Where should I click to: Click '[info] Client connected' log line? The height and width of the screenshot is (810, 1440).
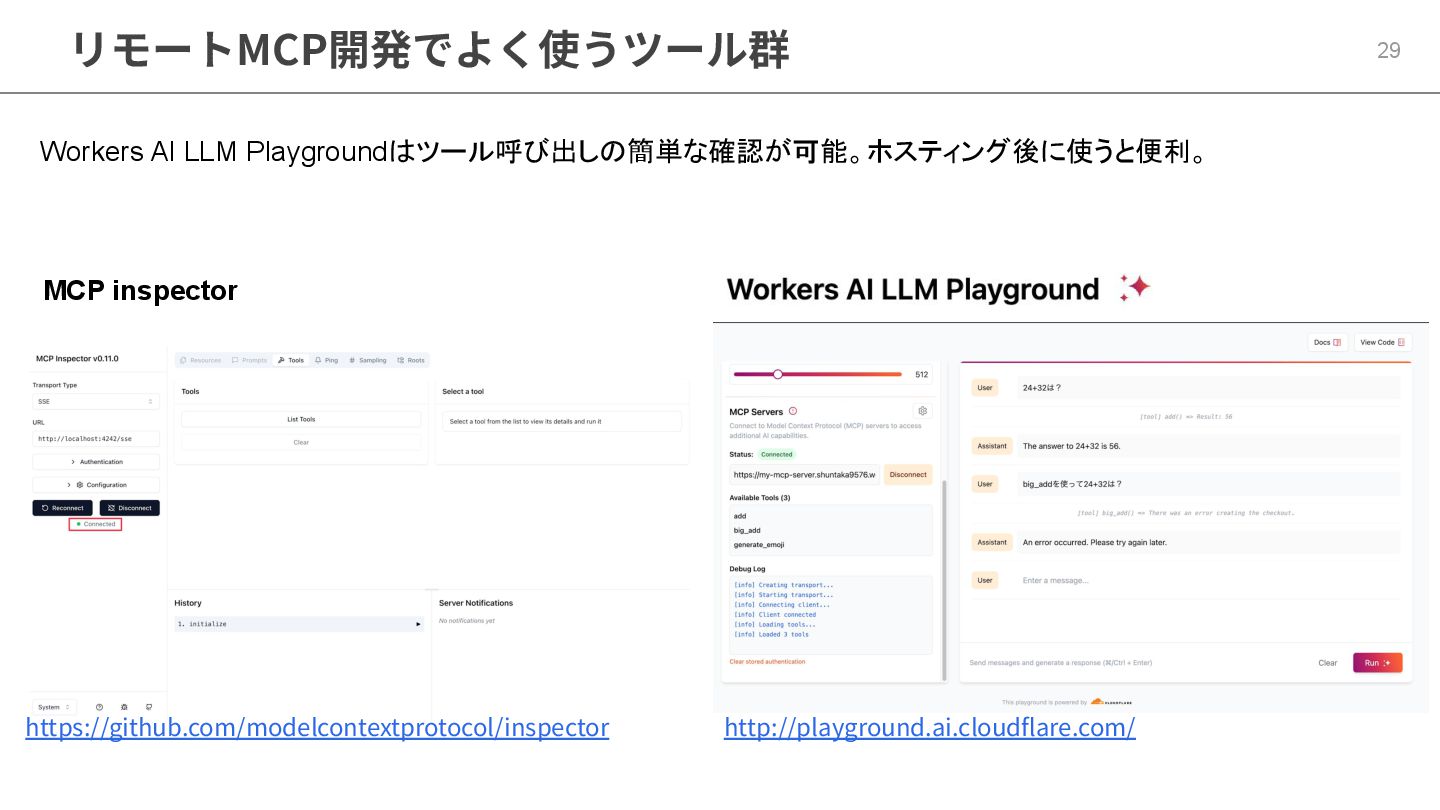[x=775, y=614]
